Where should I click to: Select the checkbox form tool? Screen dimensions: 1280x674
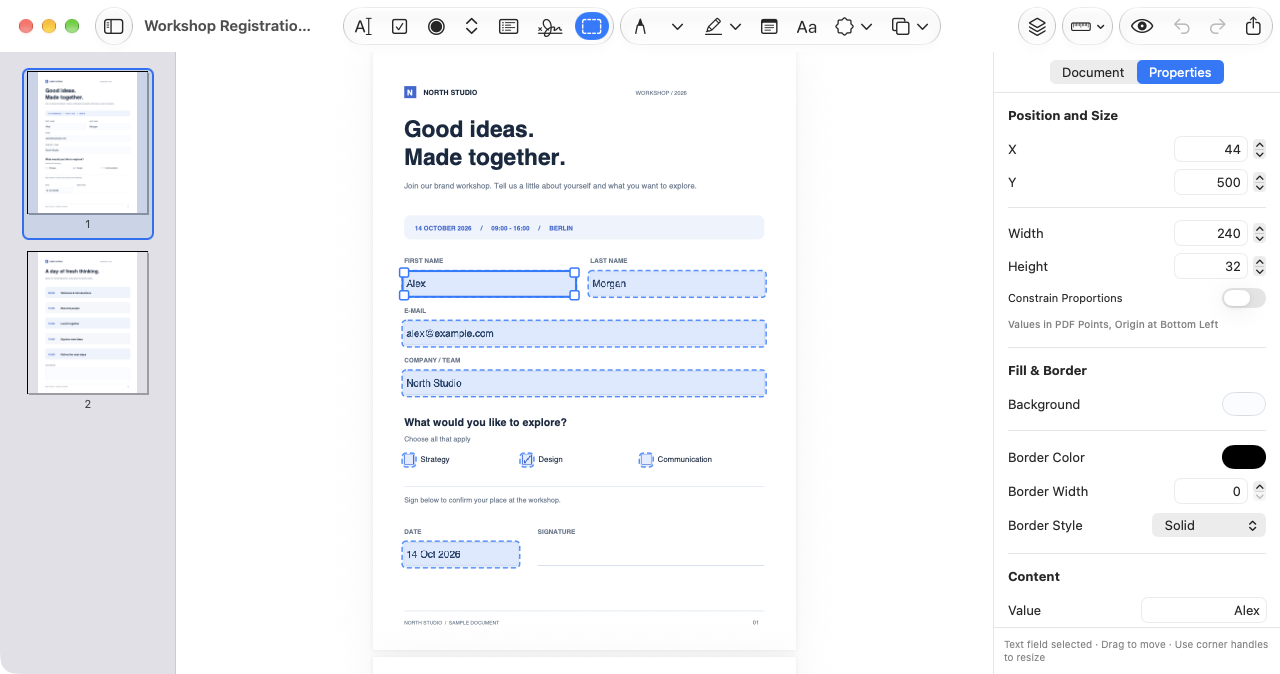point(400,27)
